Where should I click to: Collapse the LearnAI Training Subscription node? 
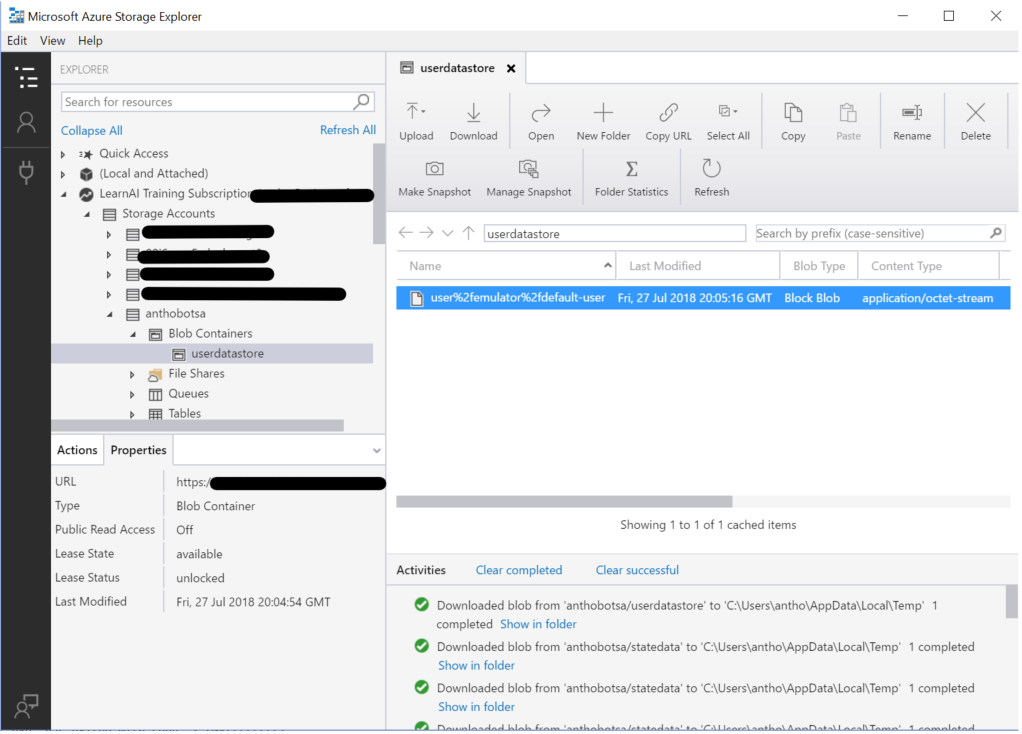pos(63,194)
